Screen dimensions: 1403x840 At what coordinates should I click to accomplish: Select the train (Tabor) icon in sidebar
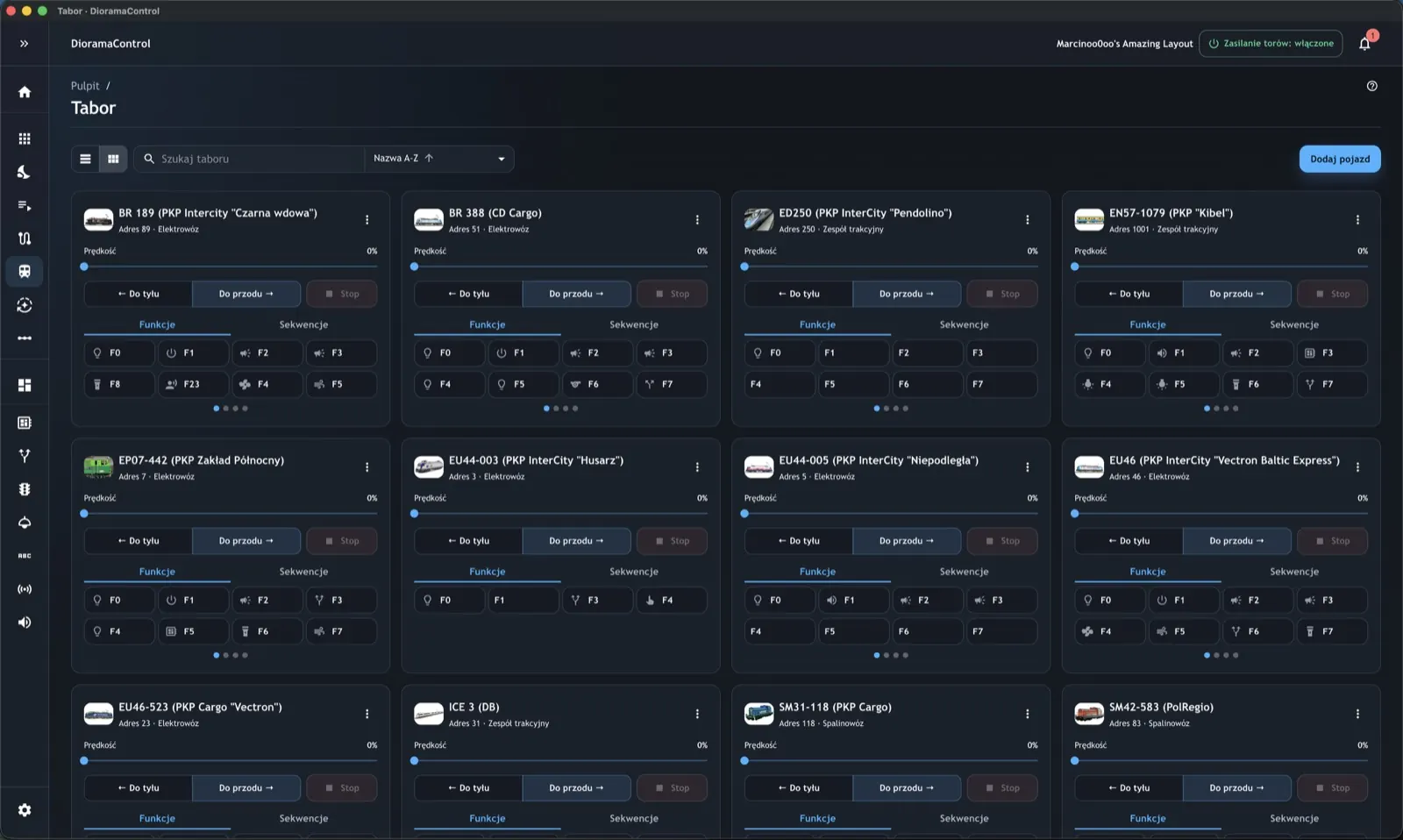click(x=25, y=272)
